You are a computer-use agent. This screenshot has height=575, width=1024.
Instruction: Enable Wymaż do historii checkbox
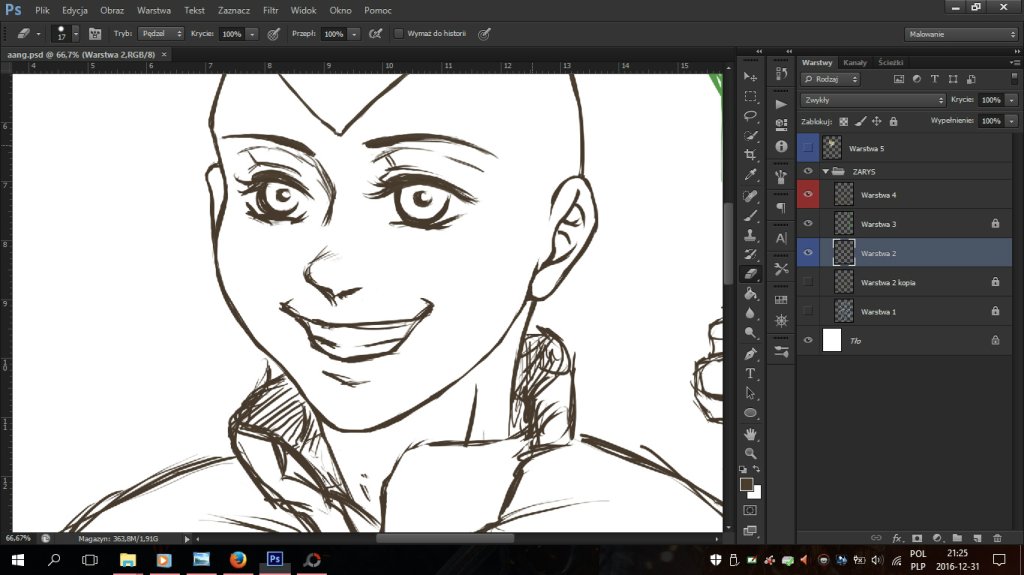pyautogui.click(x=398, y=33)
